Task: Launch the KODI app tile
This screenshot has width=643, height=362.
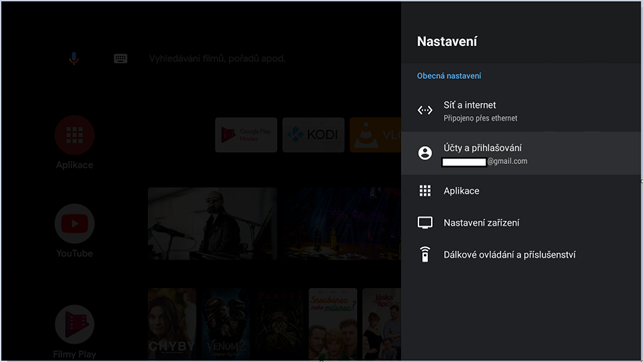Action: 313,135
